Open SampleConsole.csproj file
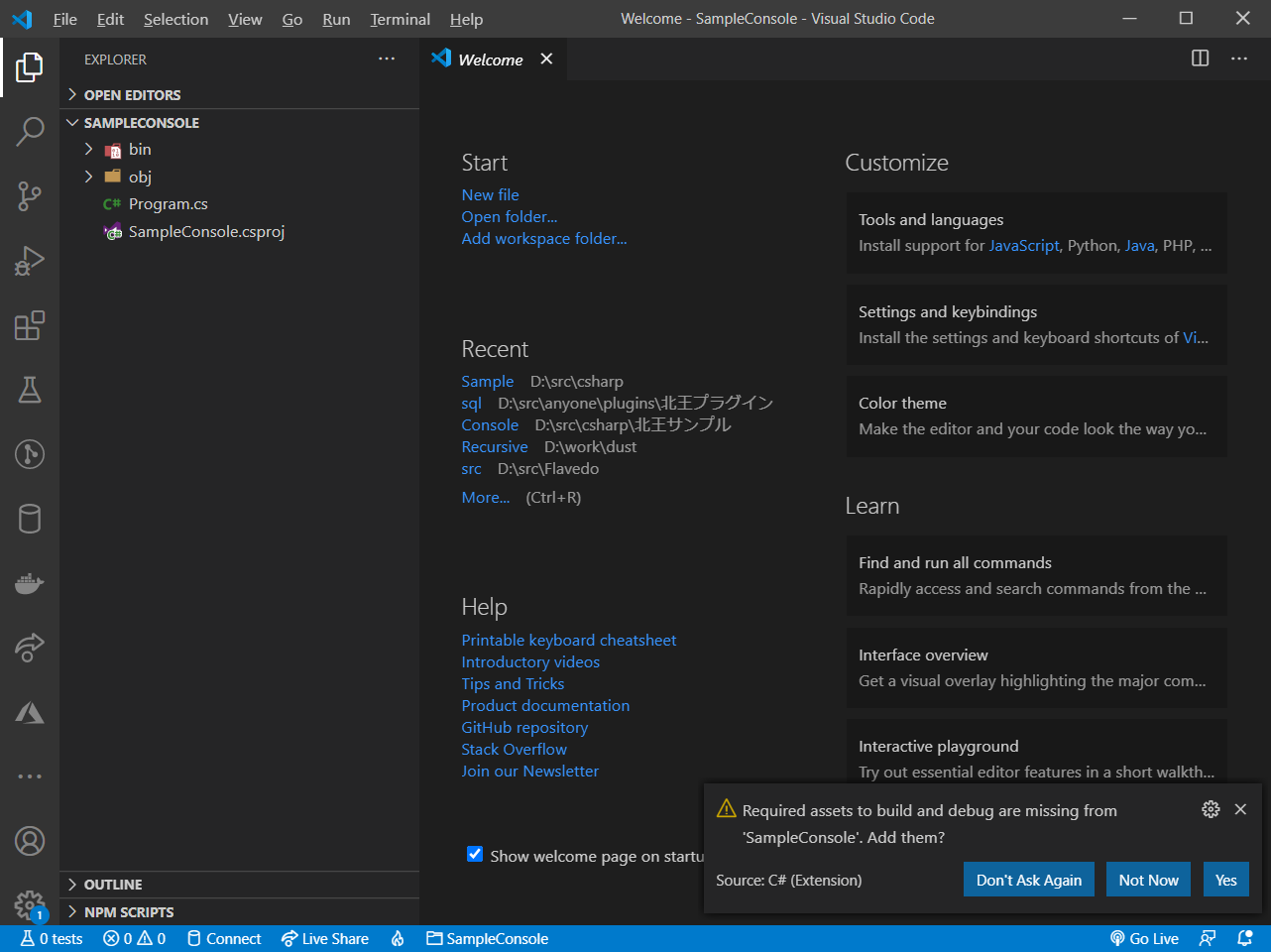 (x=238, y=232)
